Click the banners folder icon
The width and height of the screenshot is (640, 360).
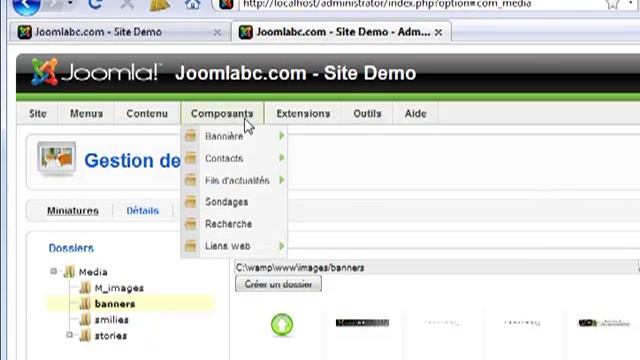(84, 304)
